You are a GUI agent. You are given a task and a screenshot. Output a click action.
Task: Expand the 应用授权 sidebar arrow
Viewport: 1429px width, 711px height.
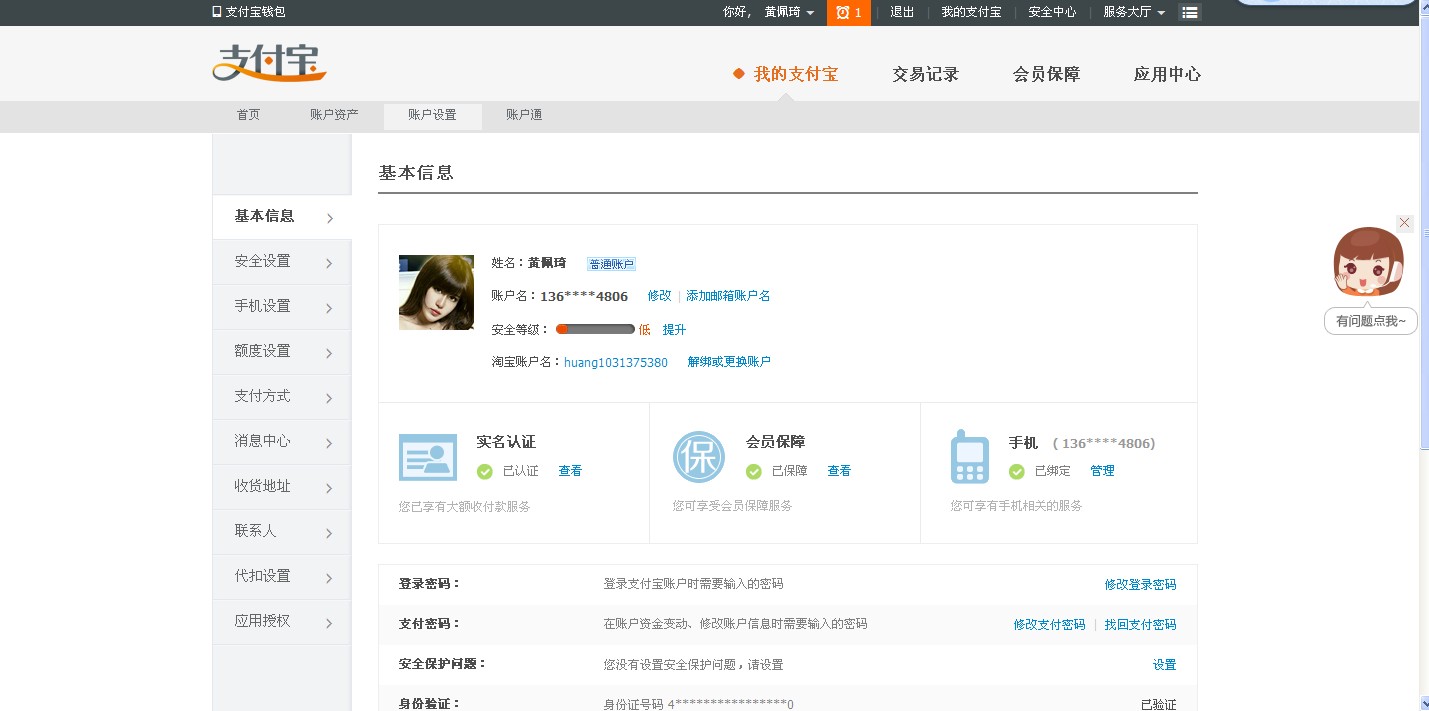pos(329,623)
